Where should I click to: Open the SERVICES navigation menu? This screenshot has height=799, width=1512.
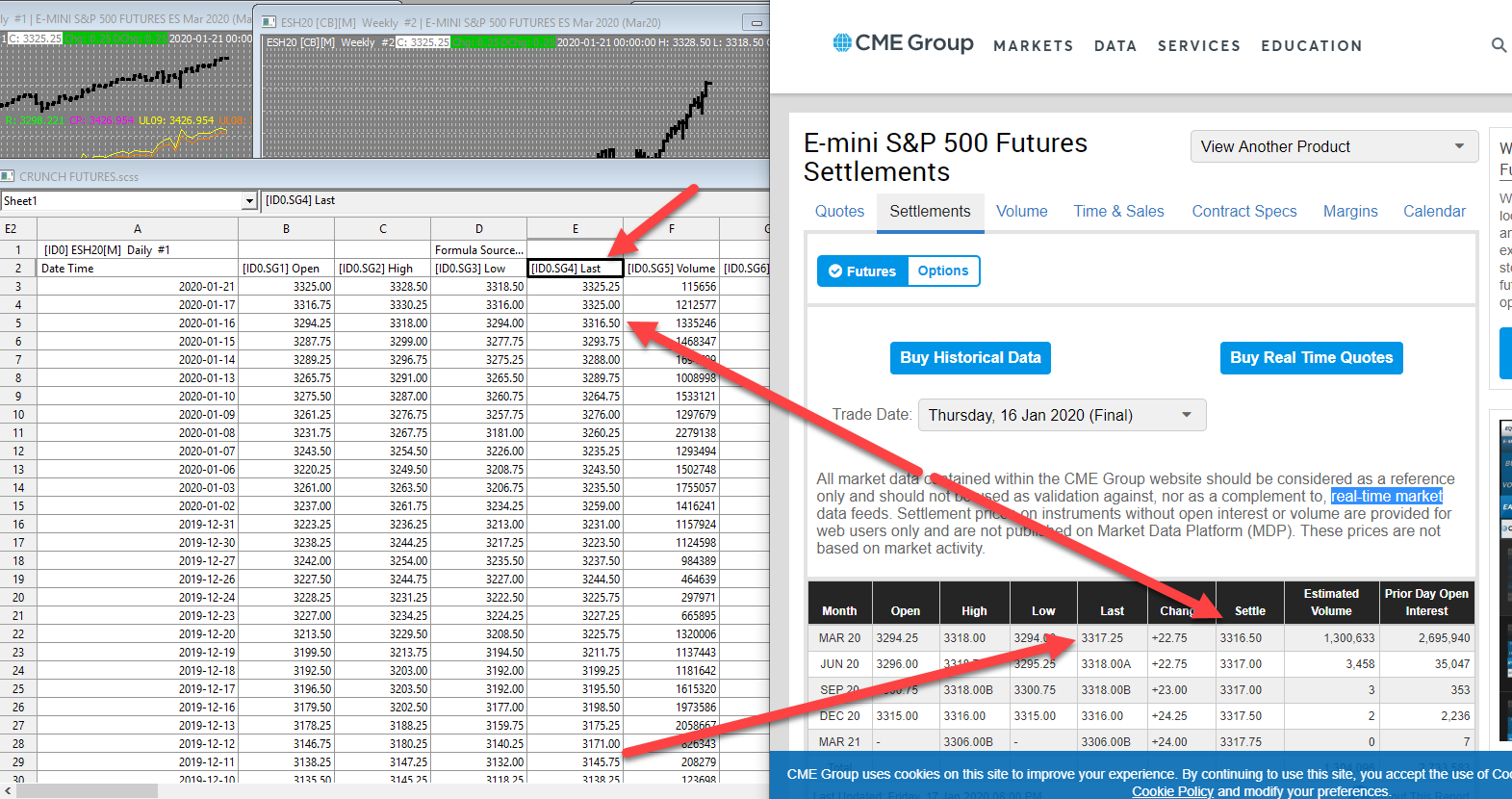point(1198,45)
